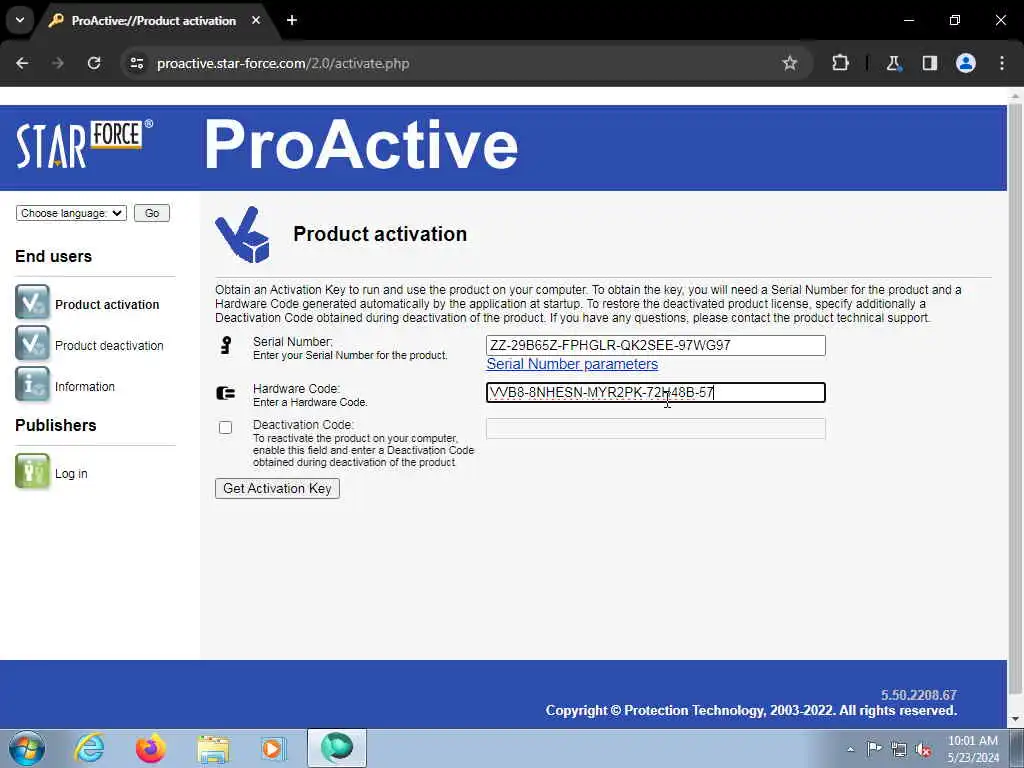Click the Product deactivation sidebar icon
Screen dimensions: 1024x768
click(33, 344)
